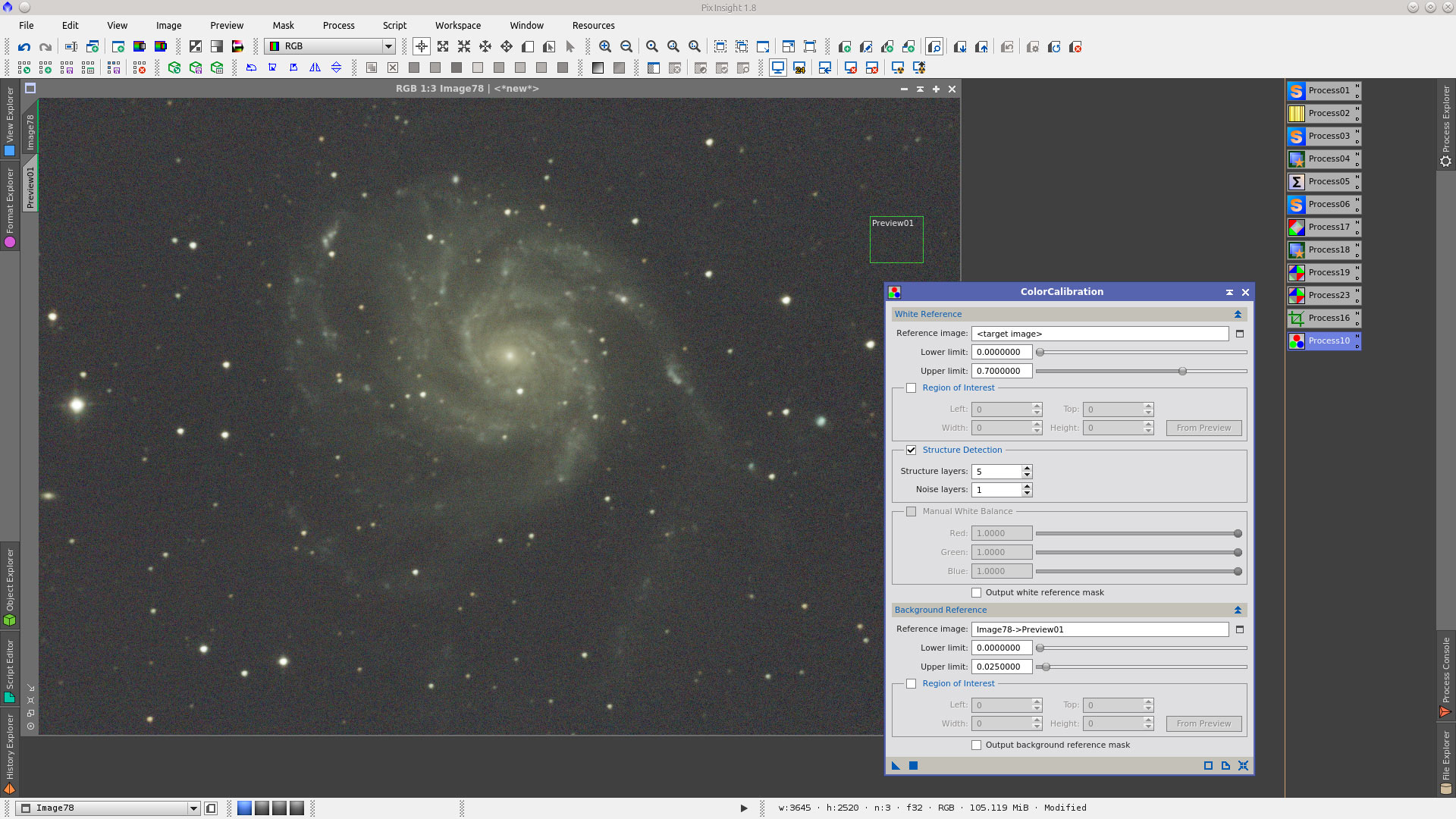1456x819 pixels.
Task: Click the STF auto stretch screen icon
Action: (x=898, y=69)
